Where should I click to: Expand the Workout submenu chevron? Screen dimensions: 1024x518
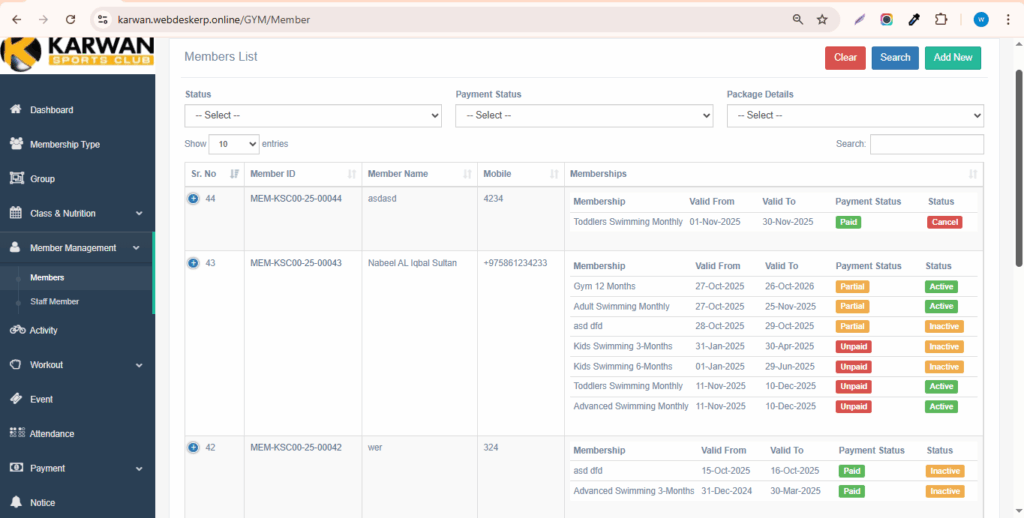coord(139,364)
